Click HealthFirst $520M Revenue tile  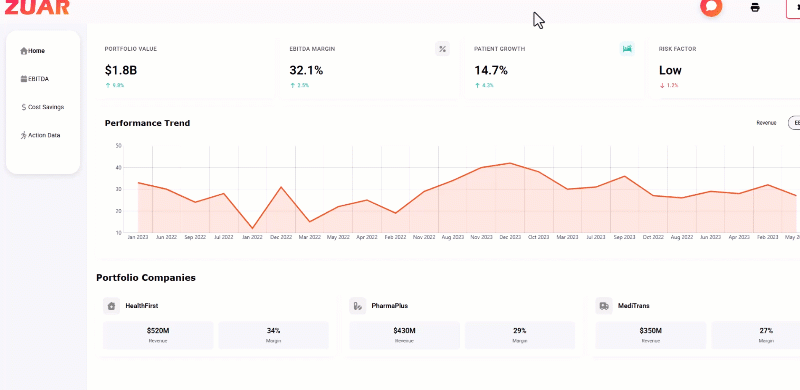point(158,335)
